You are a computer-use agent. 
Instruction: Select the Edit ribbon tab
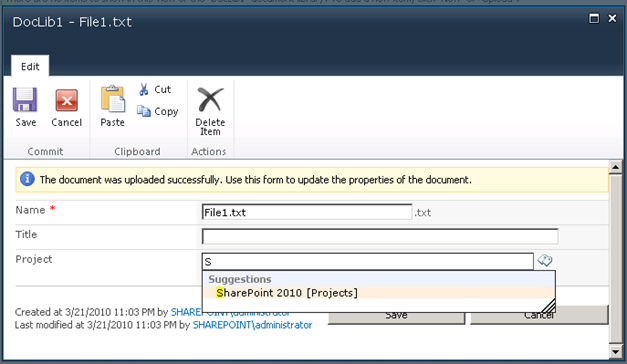(30, 66)
